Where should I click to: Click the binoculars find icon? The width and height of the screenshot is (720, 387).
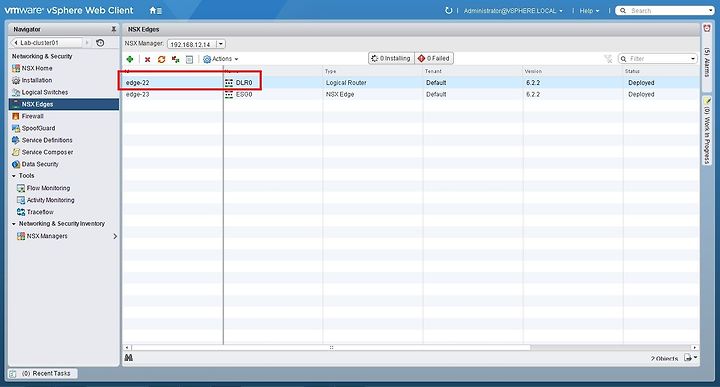pyautogui.click(x=129, y=358)
